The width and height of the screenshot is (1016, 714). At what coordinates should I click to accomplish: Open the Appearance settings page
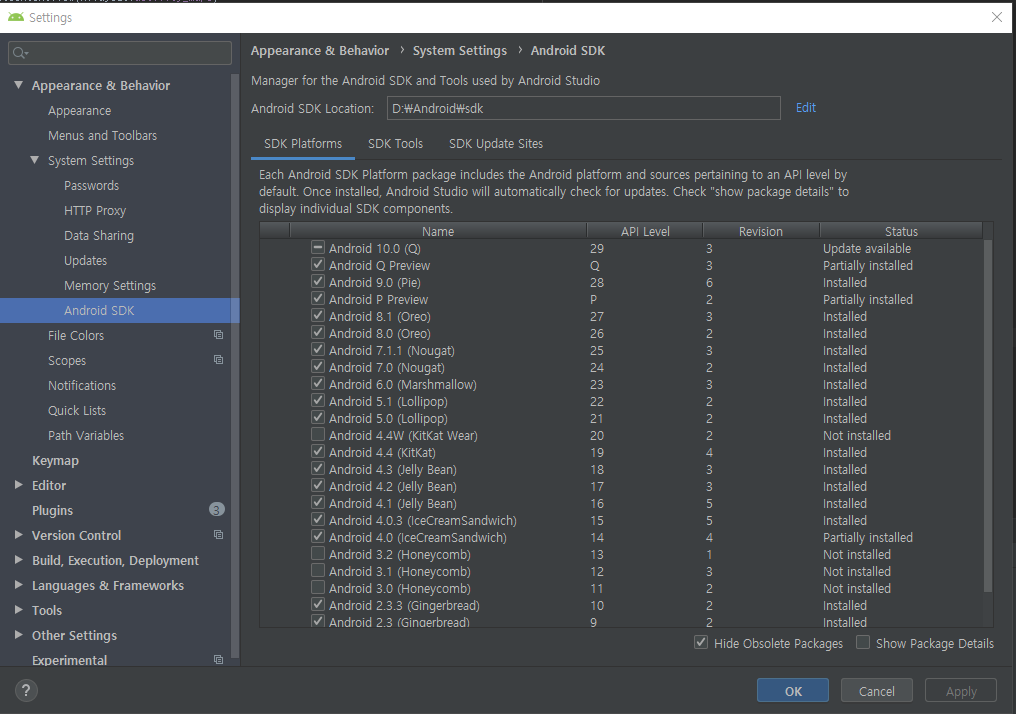[79, 111]
